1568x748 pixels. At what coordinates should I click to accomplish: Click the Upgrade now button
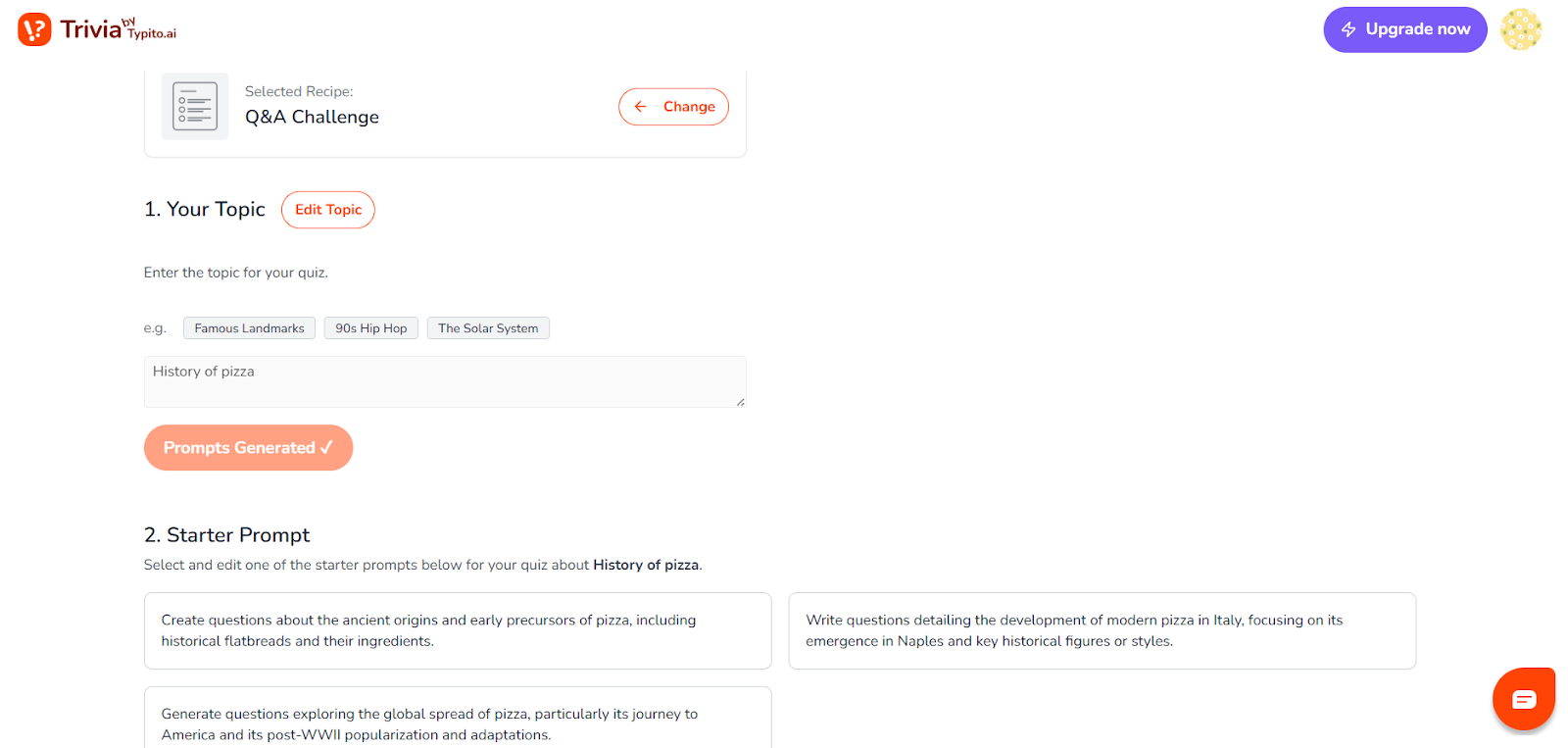[x=1404, y=29]
